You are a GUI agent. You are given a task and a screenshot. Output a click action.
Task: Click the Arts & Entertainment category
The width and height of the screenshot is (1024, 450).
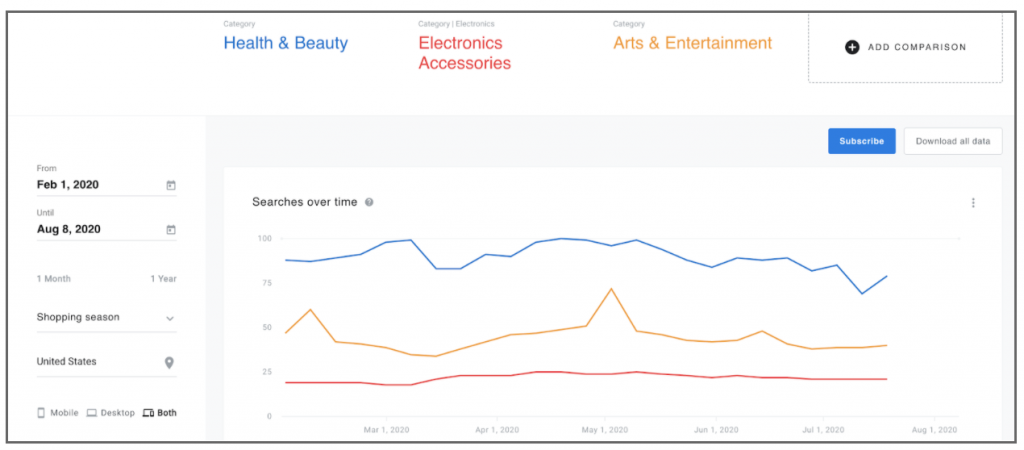point(693,43)
